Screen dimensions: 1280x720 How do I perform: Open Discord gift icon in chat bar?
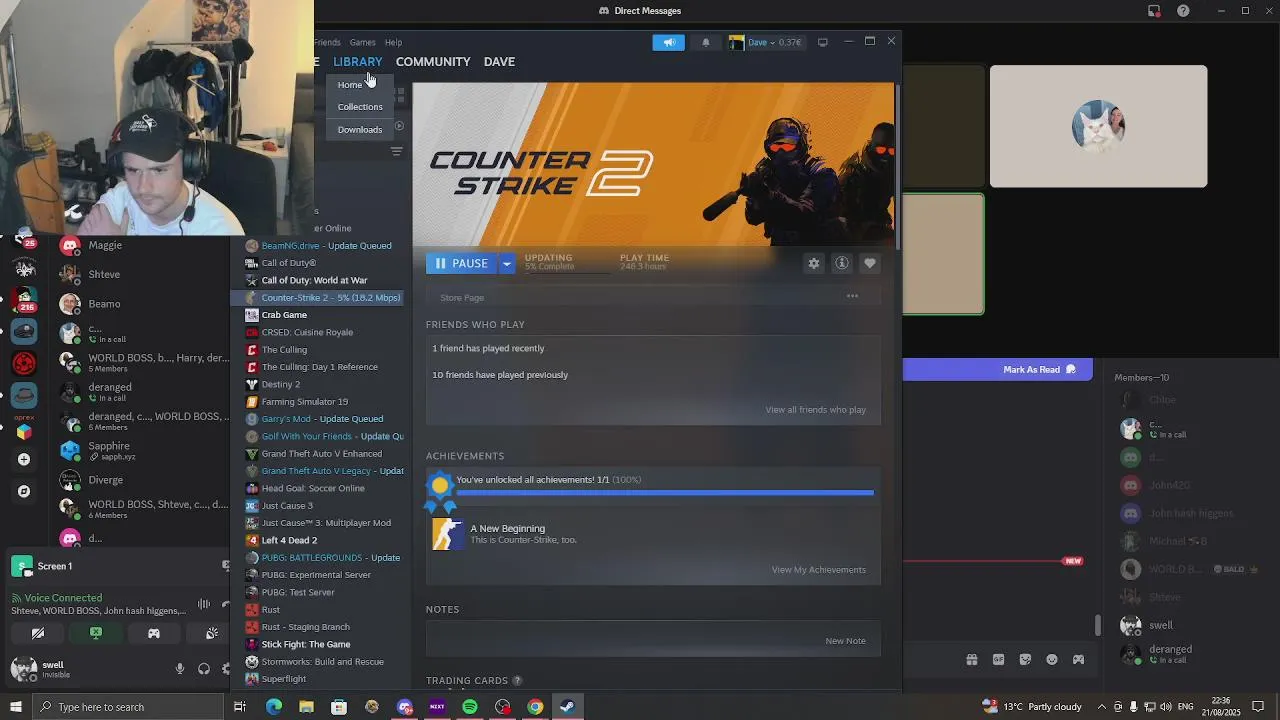click(x=971, y=660)
